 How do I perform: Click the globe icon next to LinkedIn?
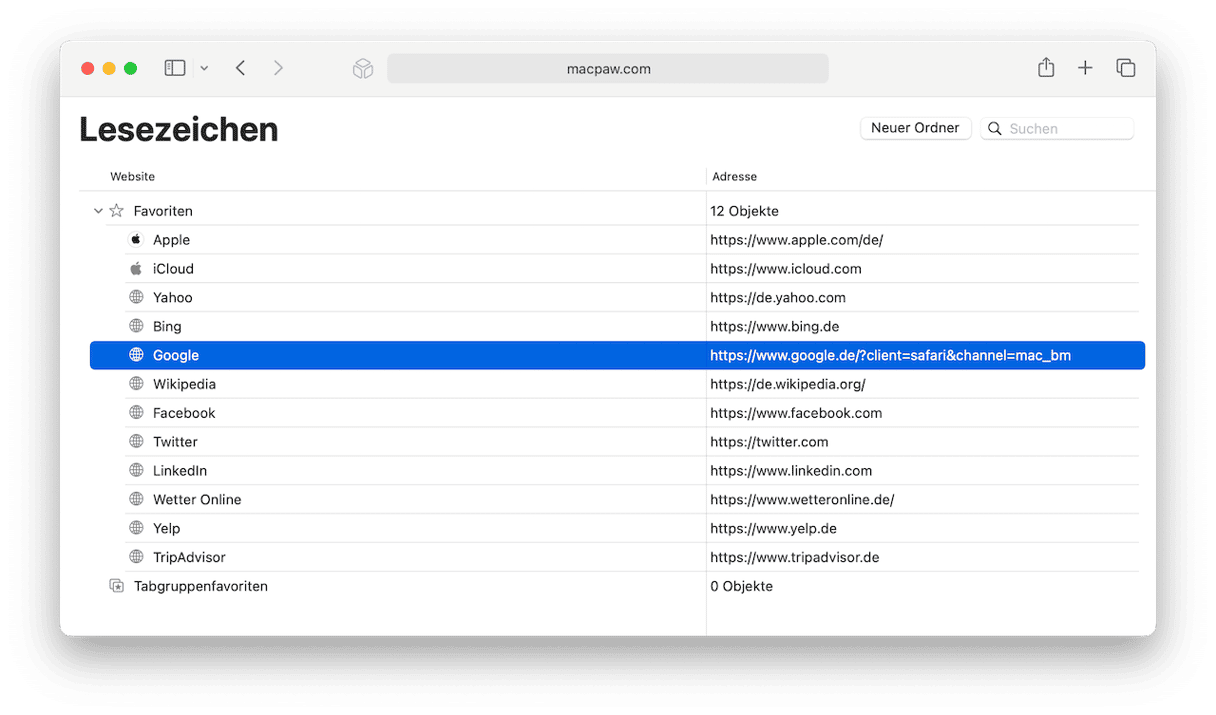(136, 471)
